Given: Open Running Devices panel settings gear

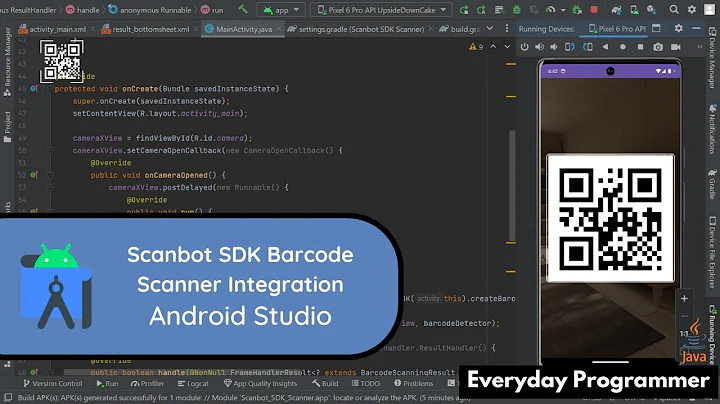Looking at the screenshot, I should [x=678, y=28].
